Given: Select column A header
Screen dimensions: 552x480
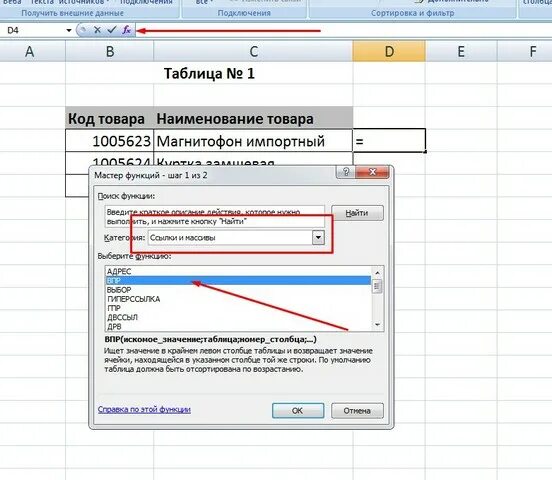Looking at the screenshot, I should [x=30, y=52].
